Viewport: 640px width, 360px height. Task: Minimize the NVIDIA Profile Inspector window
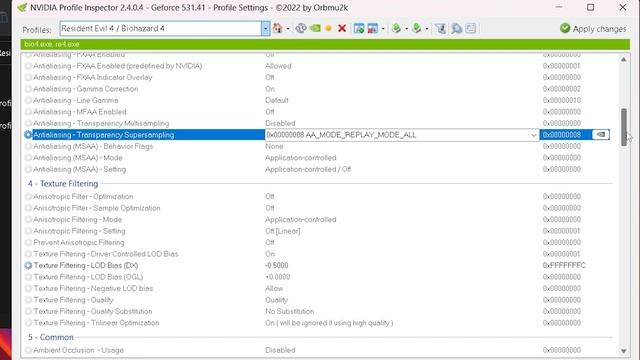click(x=559, y=7)
